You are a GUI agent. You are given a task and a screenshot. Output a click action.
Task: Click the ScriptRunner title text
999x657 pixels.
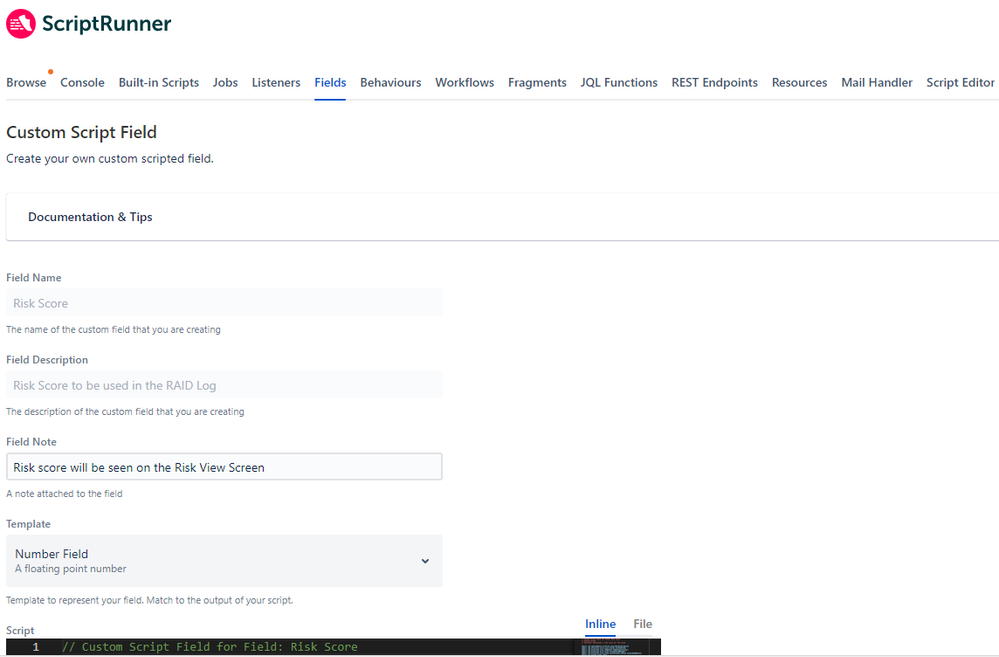pyautogui.click(x=106, y=24)
